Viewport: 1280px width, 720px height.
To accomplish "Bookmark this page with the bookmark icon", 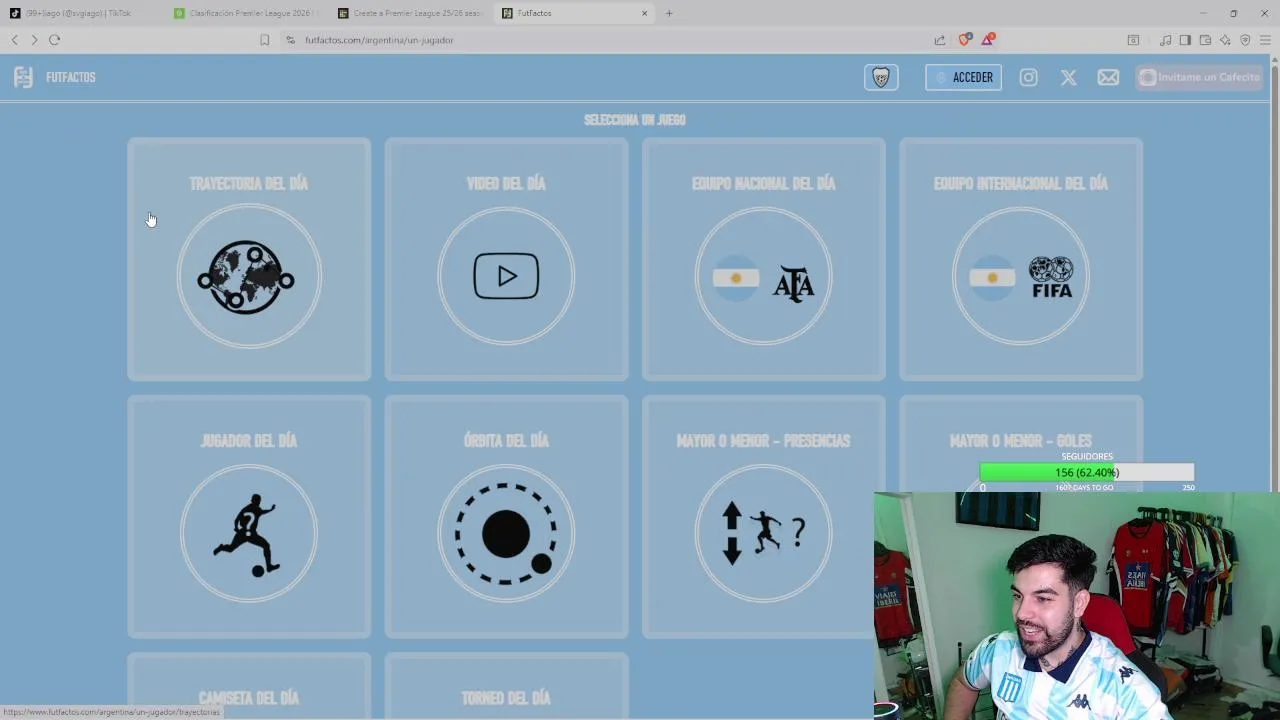I will [x=264, y=40].
